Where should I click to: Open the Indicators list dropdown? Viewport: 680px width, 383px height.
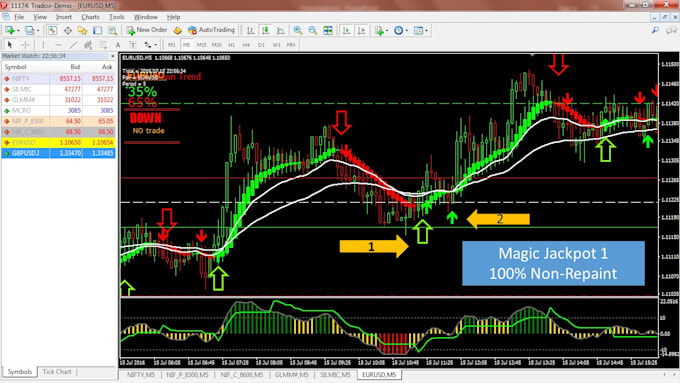pyautogui.click(x=381, y=30)
